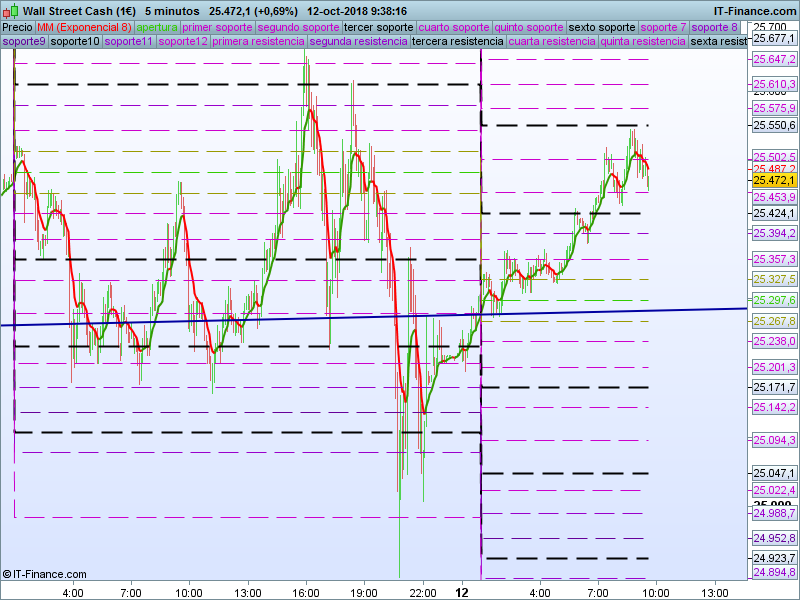Click the 16:00 time axis label
This screenshot has height=600, width=800.
[306, 593]
